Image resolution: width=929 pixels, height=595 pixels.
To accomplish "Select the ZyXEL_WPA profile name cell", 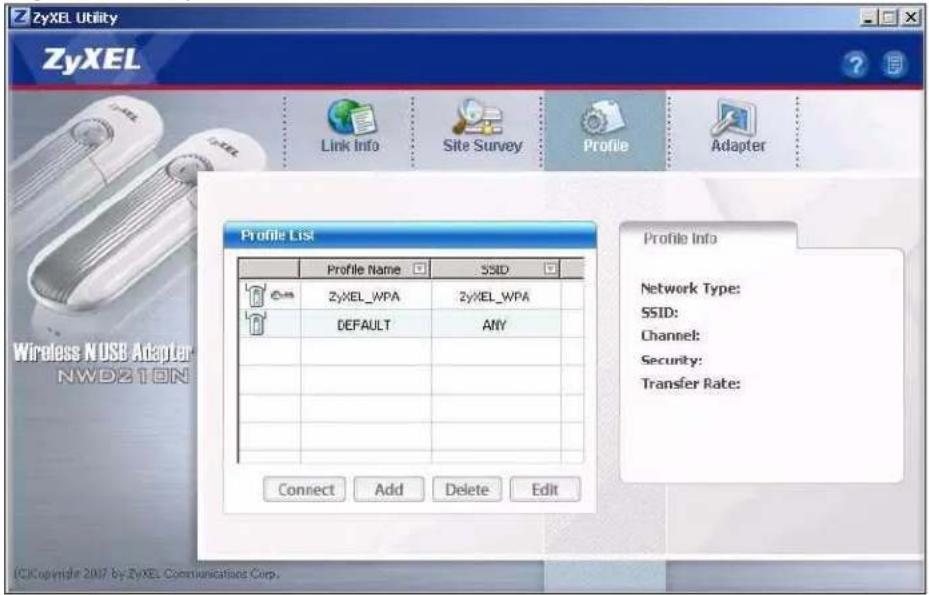I will (x=366, y=296).
